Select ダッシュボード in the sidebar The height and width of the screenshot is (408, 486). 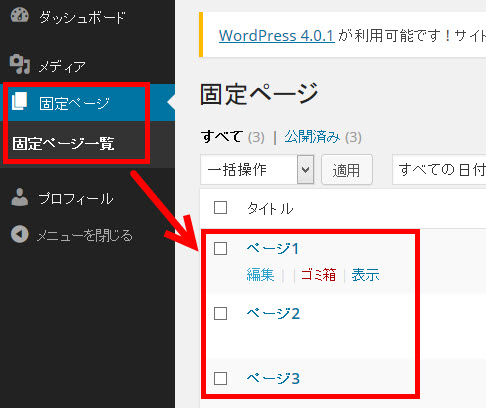point(82,17)
